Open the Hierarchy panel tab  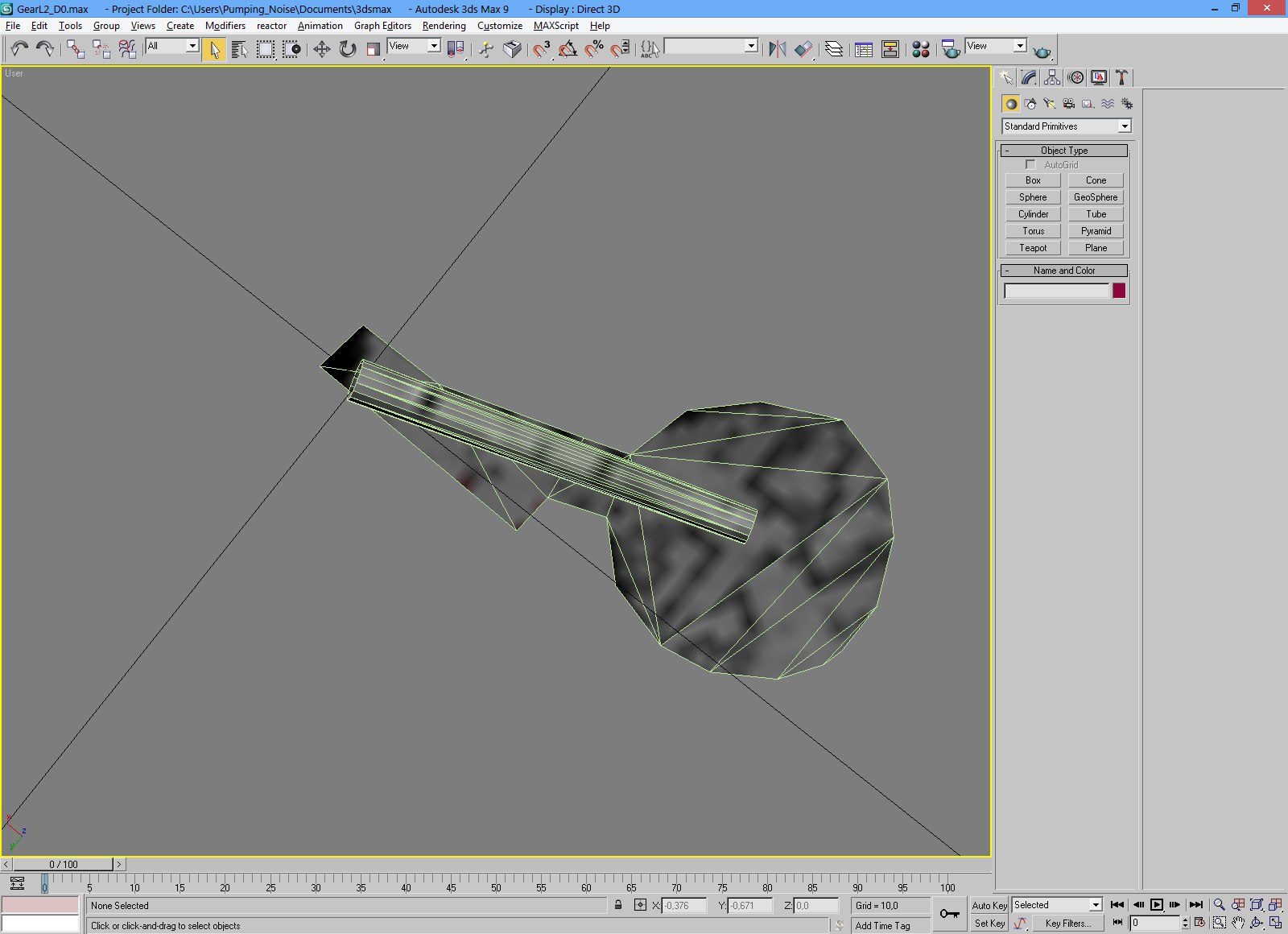pos(1052,78)
